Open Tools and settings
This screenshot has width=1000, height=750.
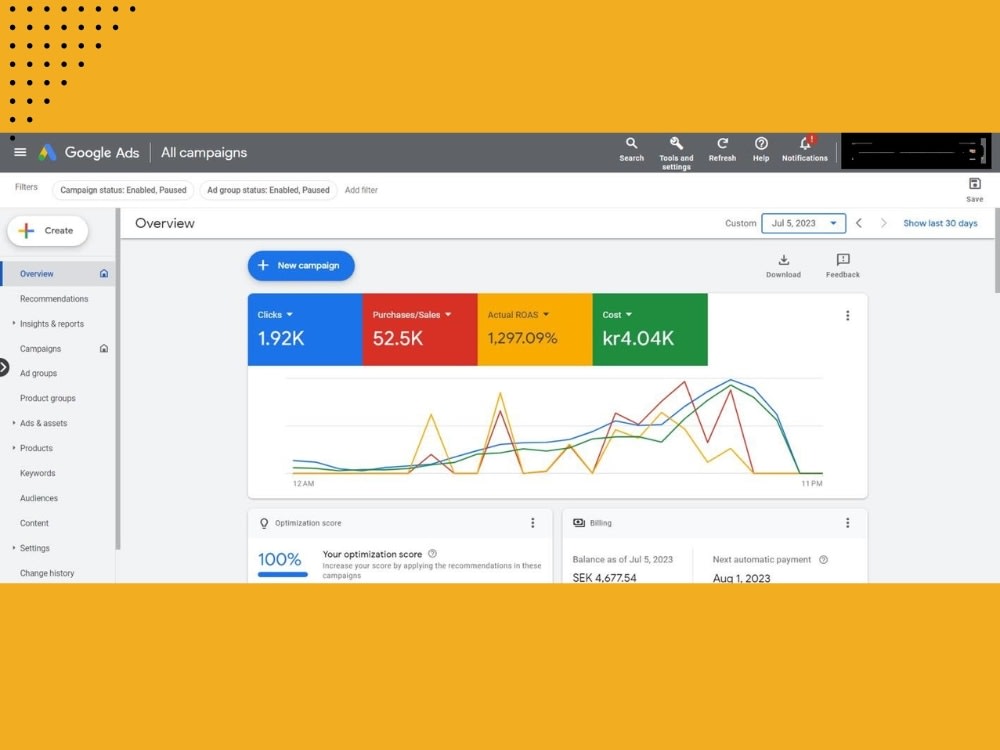(x=676, y=153)
